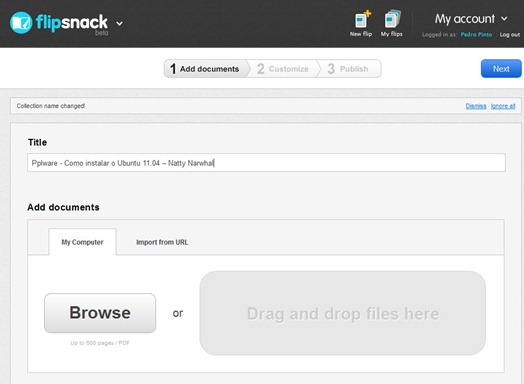Click the 'Up to 500 pages / PDF' note
The image size is (524, 384).
point(100,343)
